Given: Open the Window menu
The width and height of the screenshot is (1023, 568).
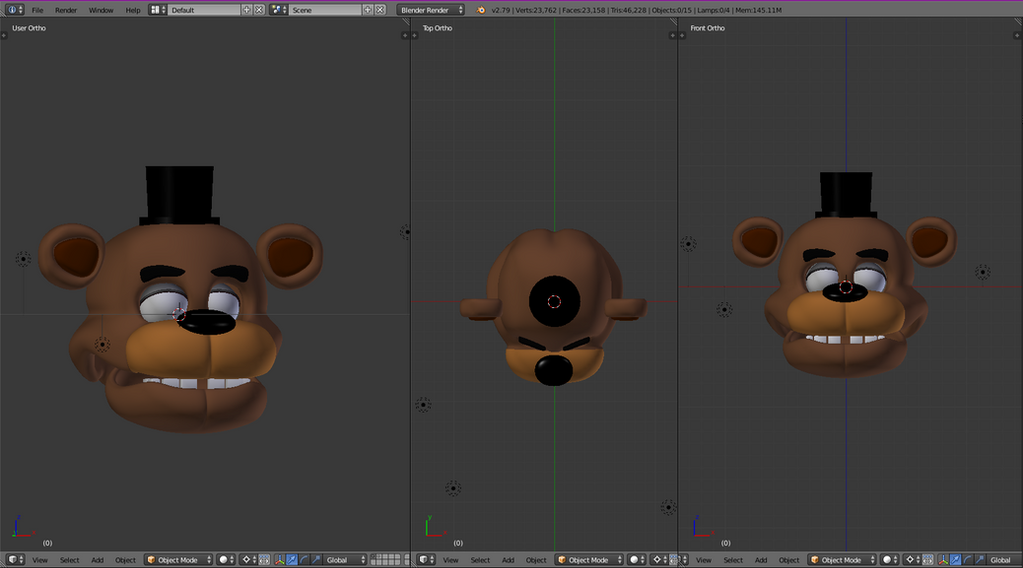Looking at the screenshot, I should tap(100, 10).
